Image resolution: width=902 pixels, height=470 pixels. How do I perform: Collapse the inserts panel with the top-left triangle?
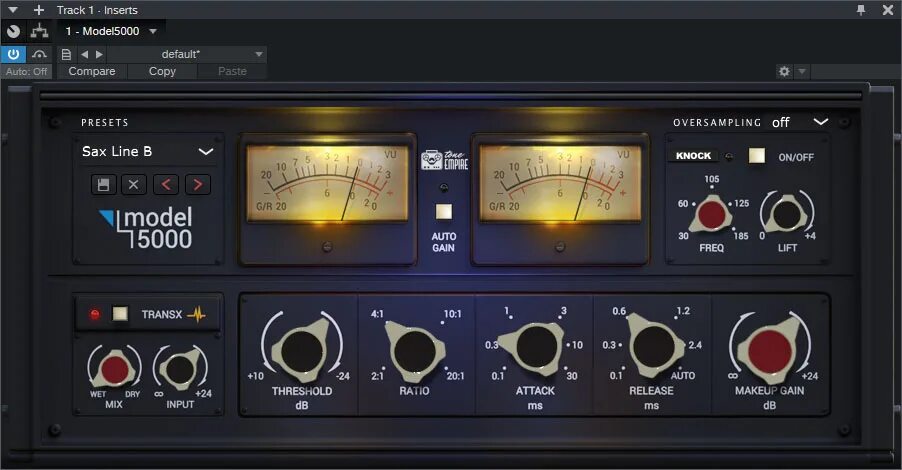pyautogui.click(x=13, y=10)
